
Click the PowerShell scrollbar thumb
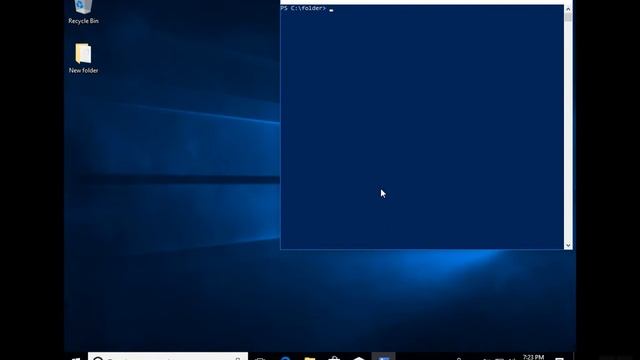coord(568,17)
